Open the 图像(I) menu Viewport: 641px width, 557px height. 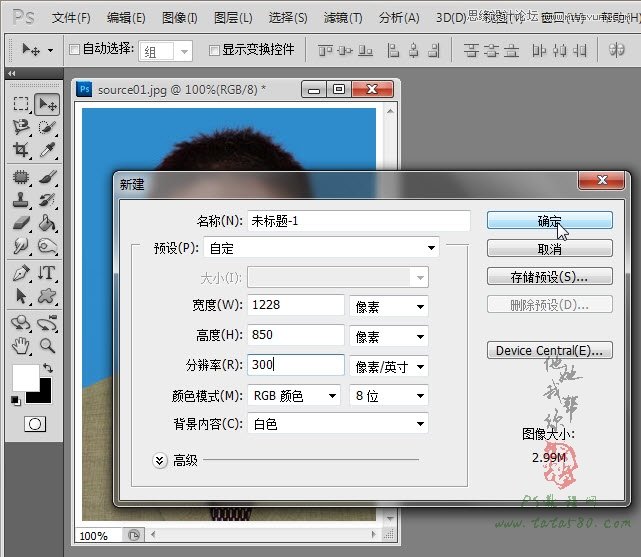[179, 18]
